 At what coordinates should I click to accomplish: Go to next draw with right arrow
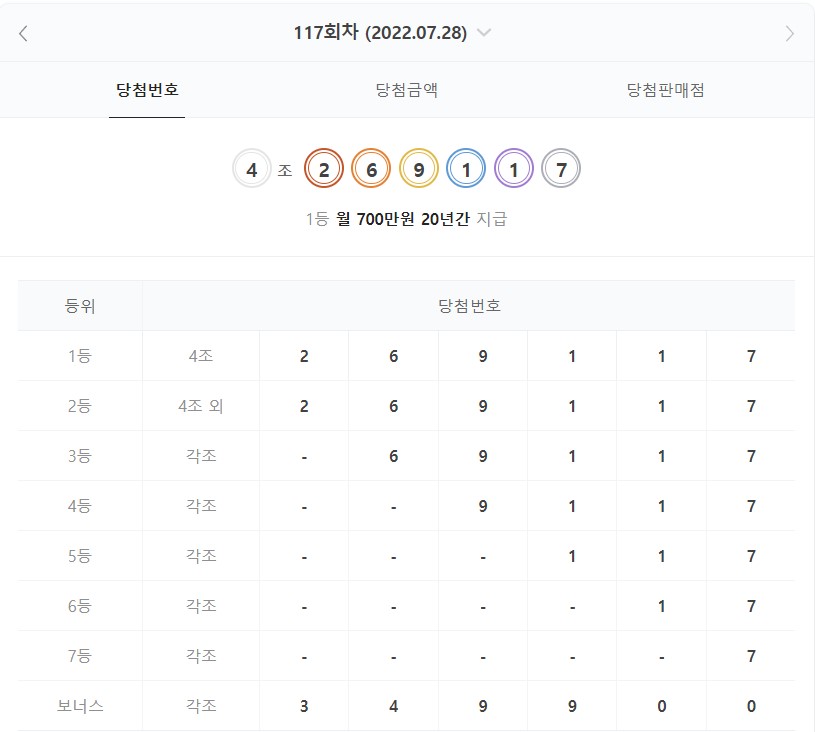pos(790,34)
